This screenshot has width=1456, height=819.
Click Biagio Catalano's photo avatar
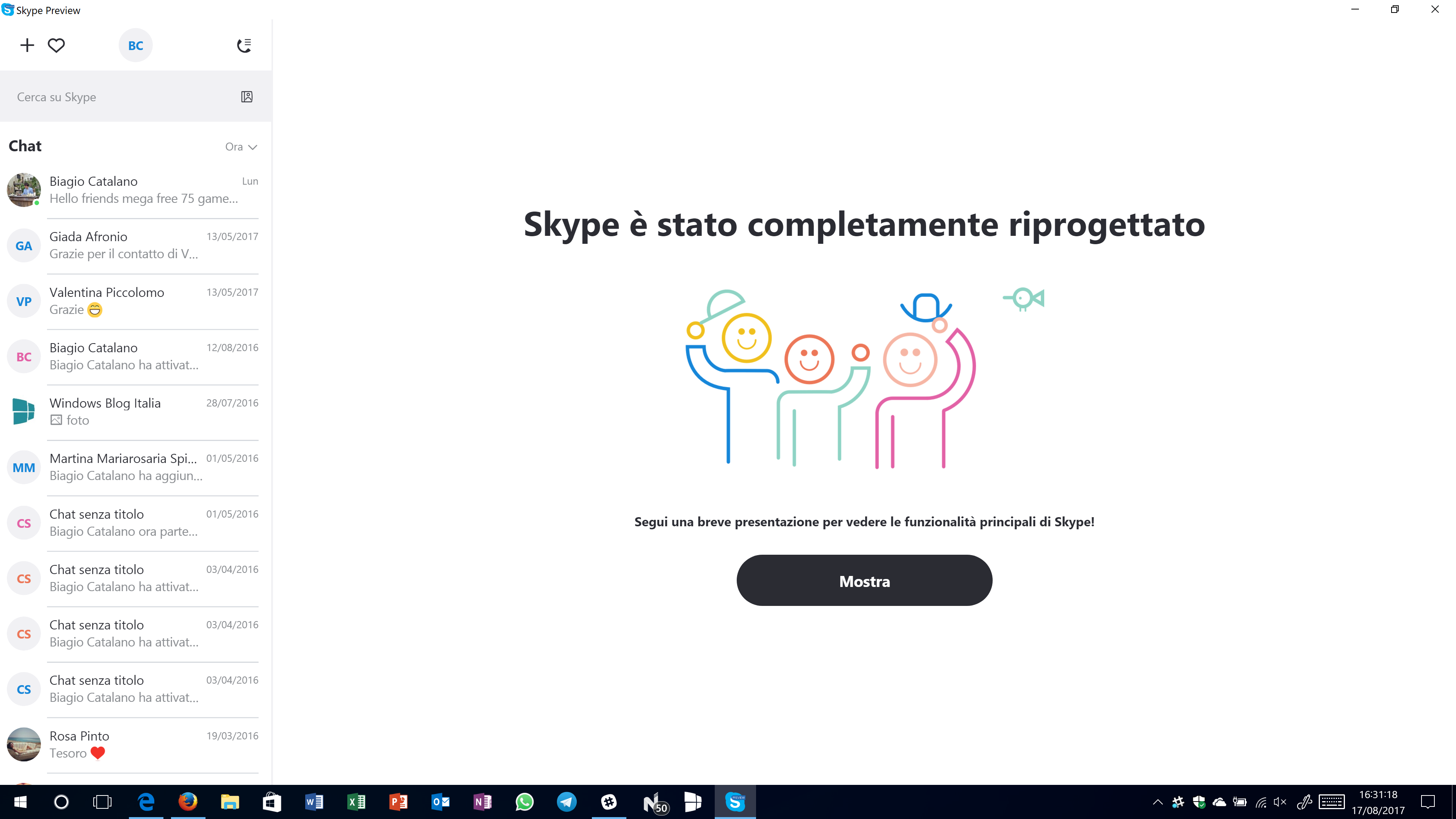24,190
